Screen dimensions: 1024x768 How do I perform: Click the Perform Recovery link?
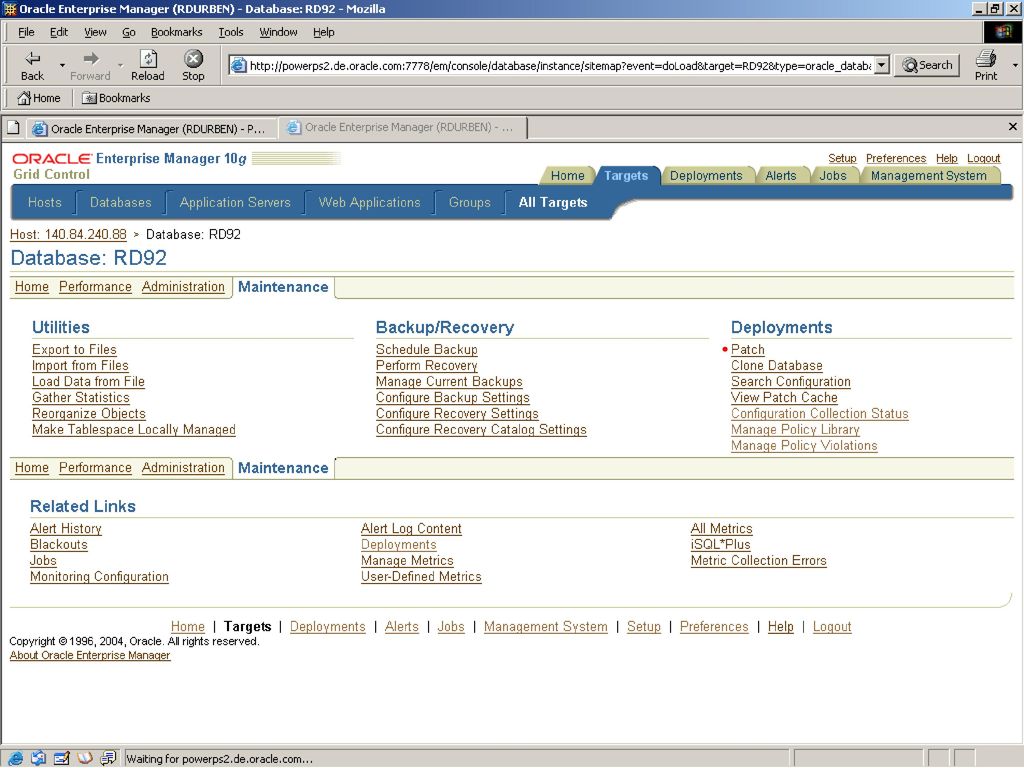pos(426,366)
